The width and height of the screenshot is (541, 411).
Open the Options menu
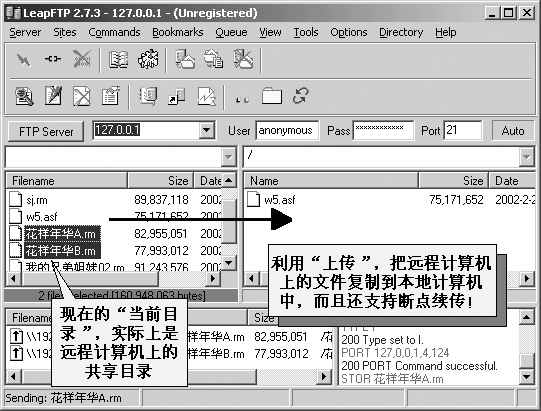348,32
